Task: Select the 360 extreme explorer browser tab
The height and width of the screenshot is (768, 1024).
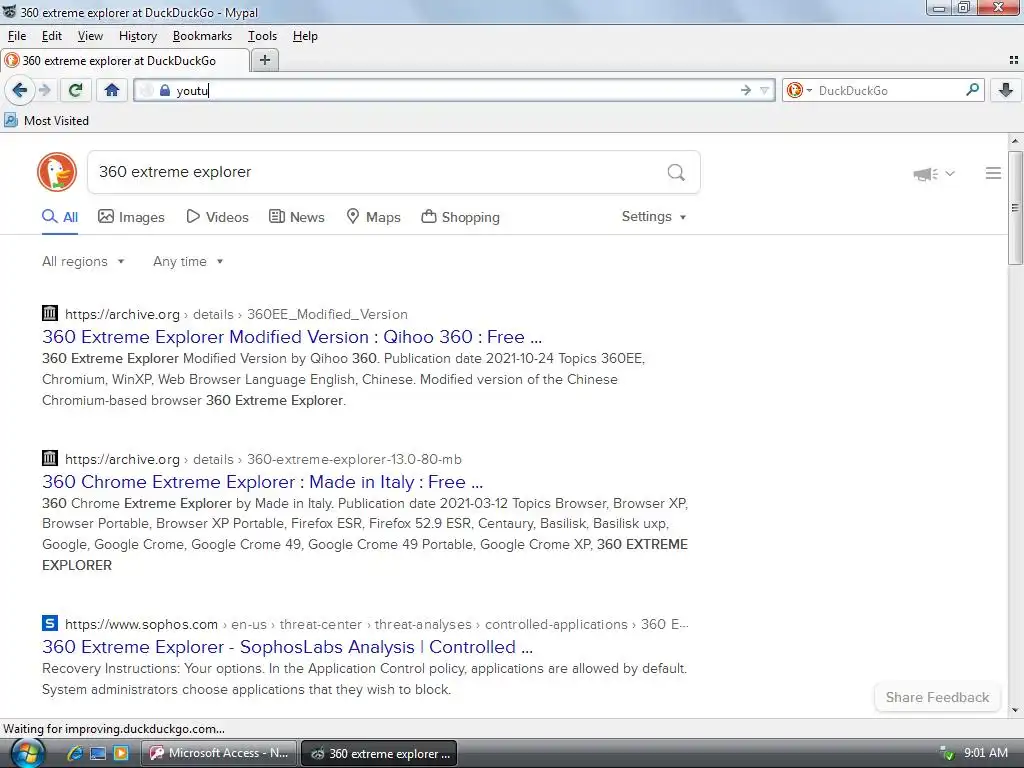Action: point(124,60)
